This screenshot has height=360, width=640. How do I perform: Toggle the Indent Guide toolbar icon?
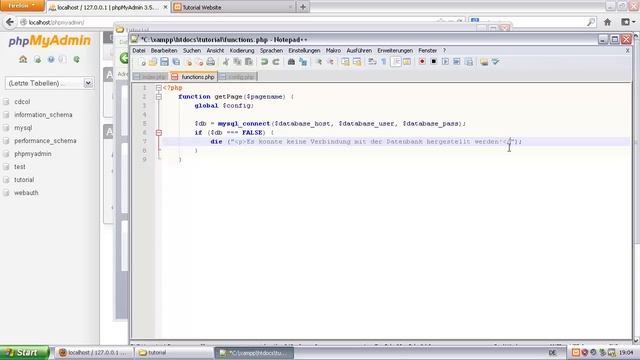pos(396,62)
